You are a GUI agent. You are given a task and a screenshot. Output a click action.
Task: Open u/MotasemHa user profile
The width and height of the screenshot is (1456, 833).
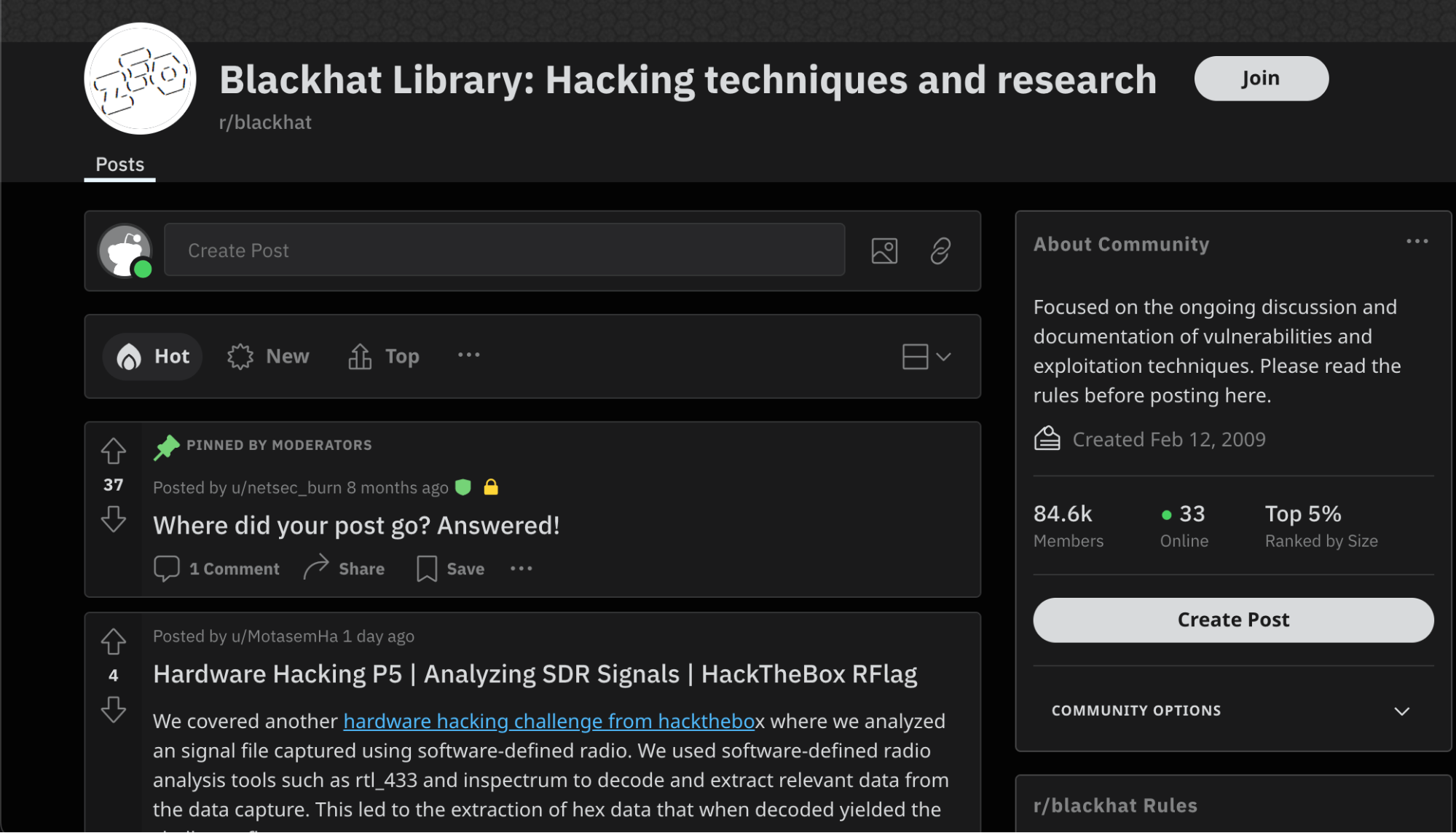pos(285,636)
